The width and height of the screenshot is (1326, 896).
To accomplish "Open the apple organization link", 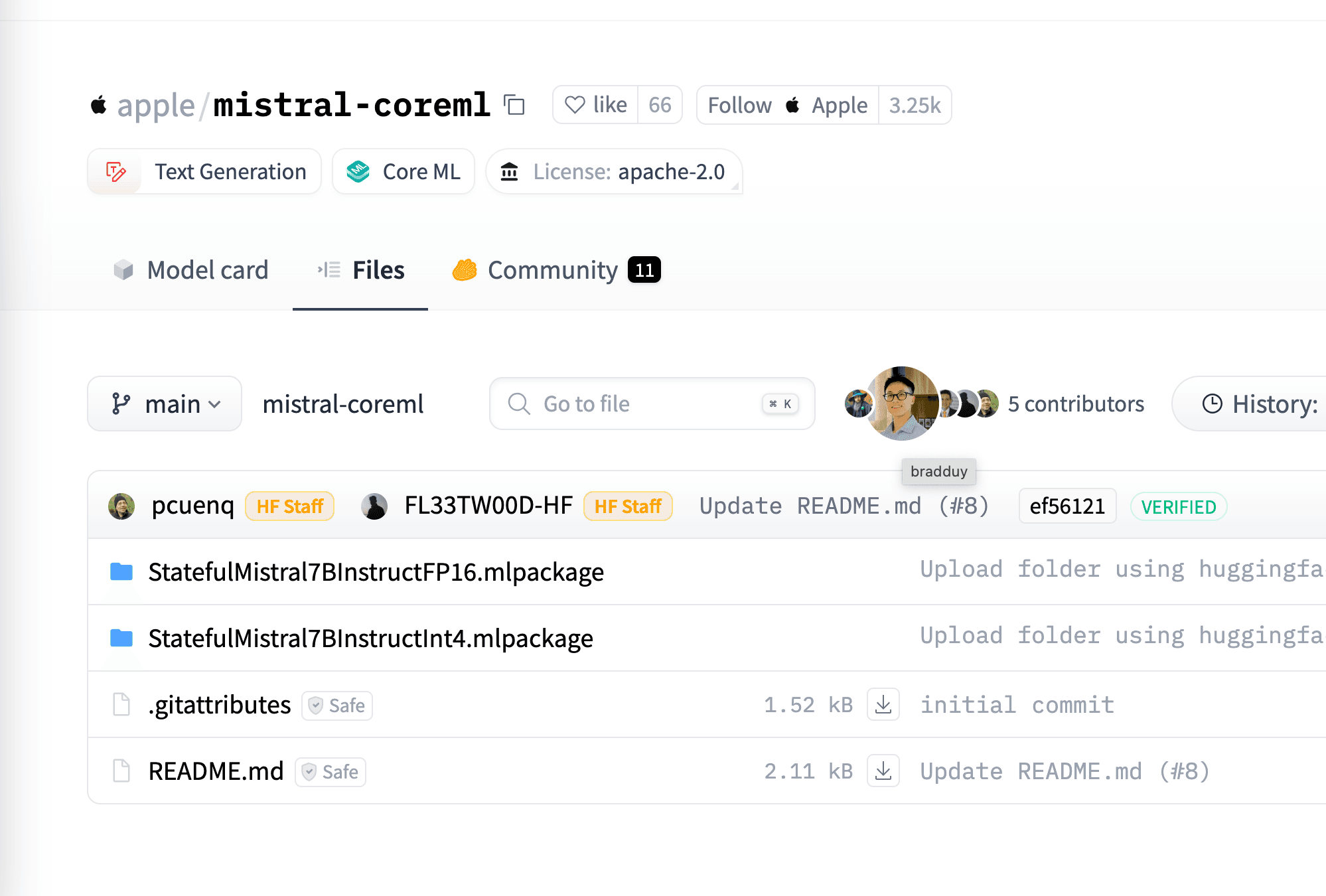I will coord(156,106).
